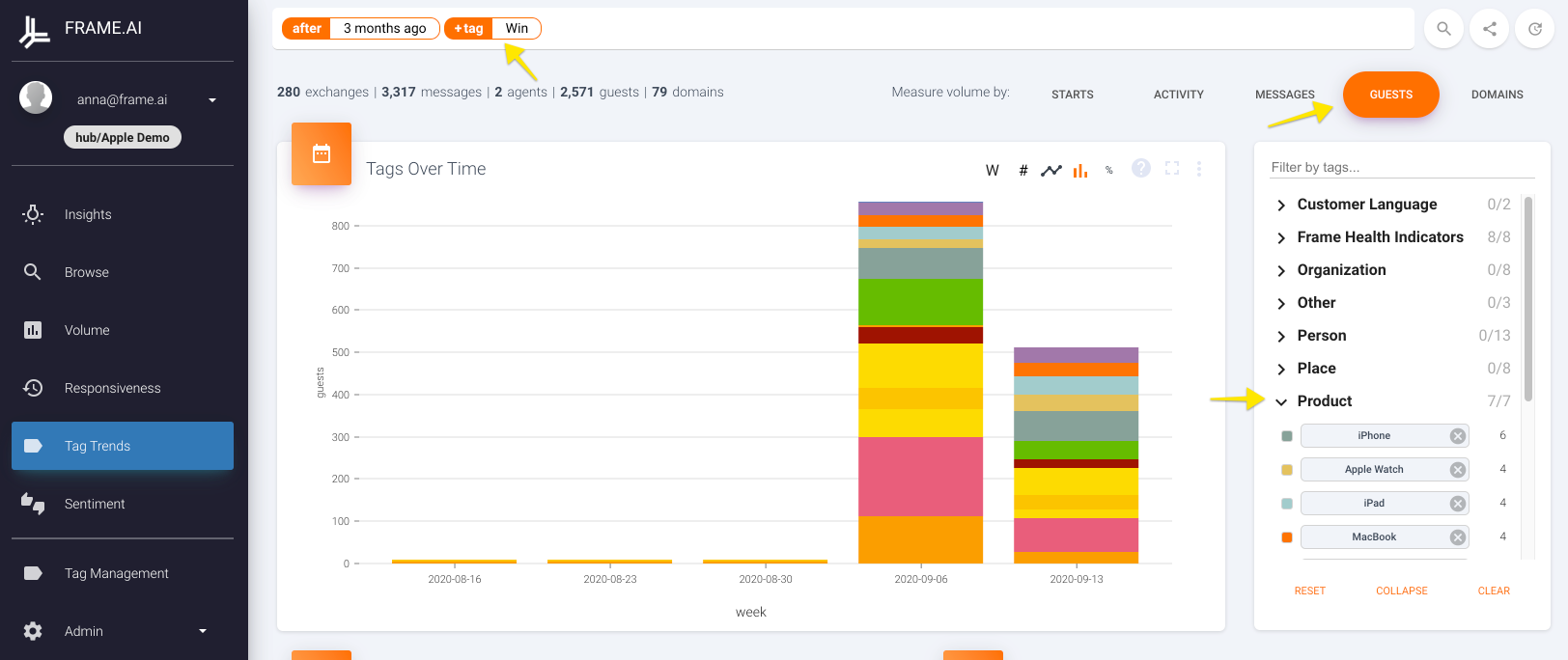Image resolution: width=1568 pixels, height=660 pixels.
Task: Click the refresh icon in top bar
Action: pos(1535,29)
